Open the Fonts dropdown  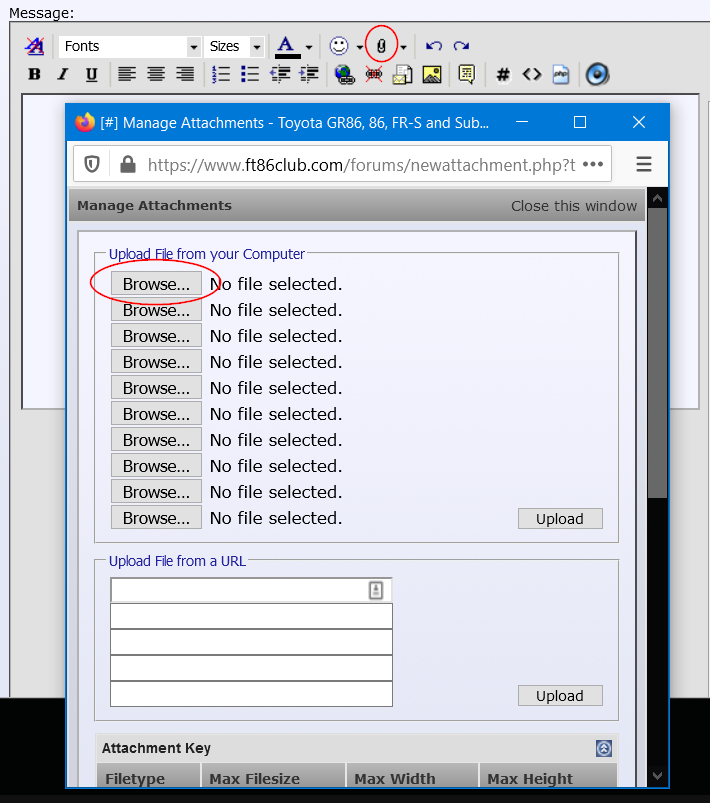point(130,46)
